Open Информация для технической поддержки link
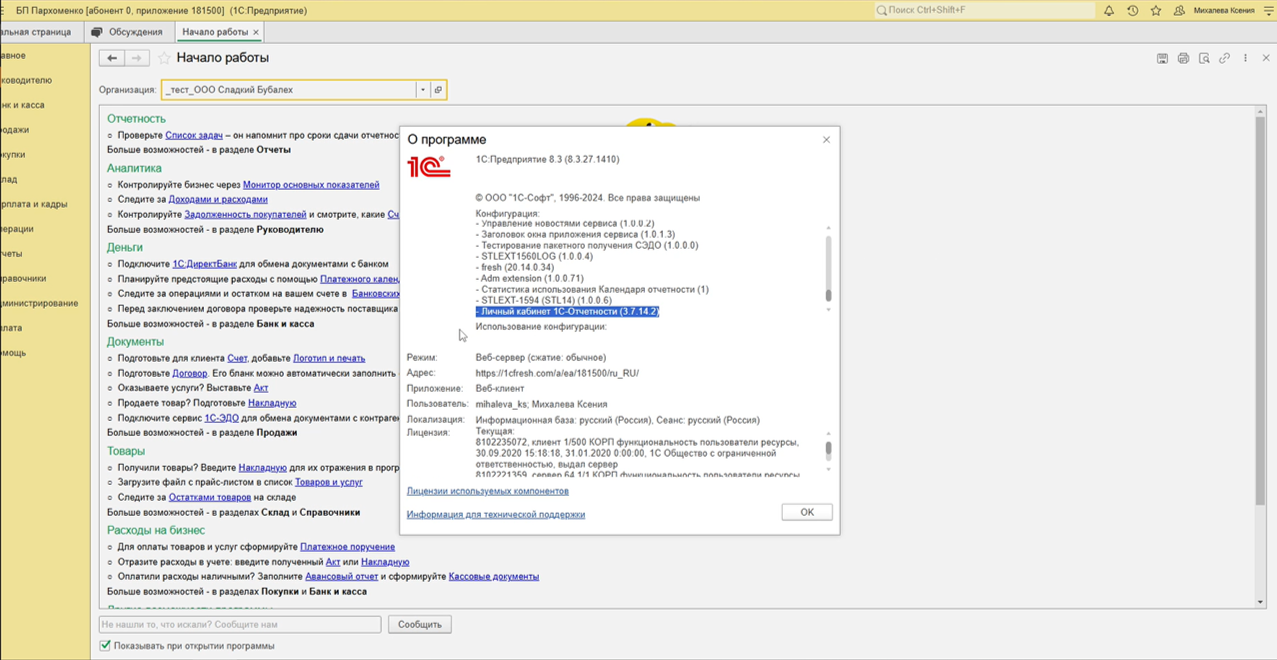Image resolution: width=1277 pixels, height=660 pixels. pos(495,515)
